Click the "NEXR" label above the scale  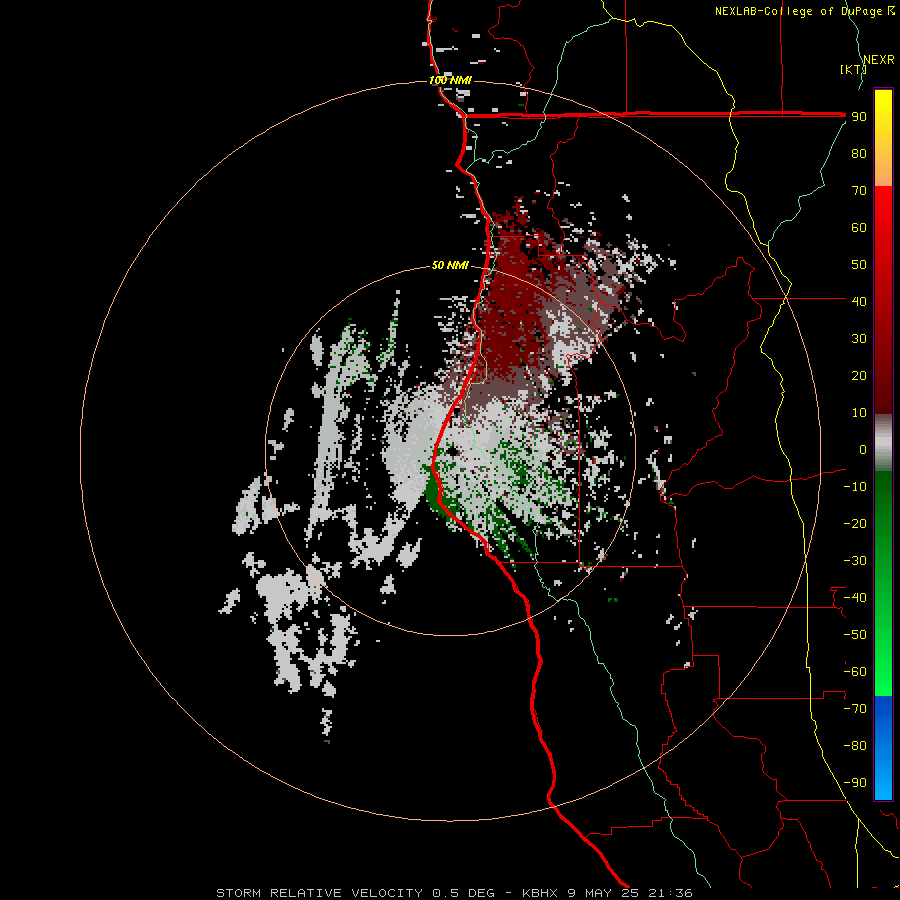pyautogui.click(x=879, y=60)
